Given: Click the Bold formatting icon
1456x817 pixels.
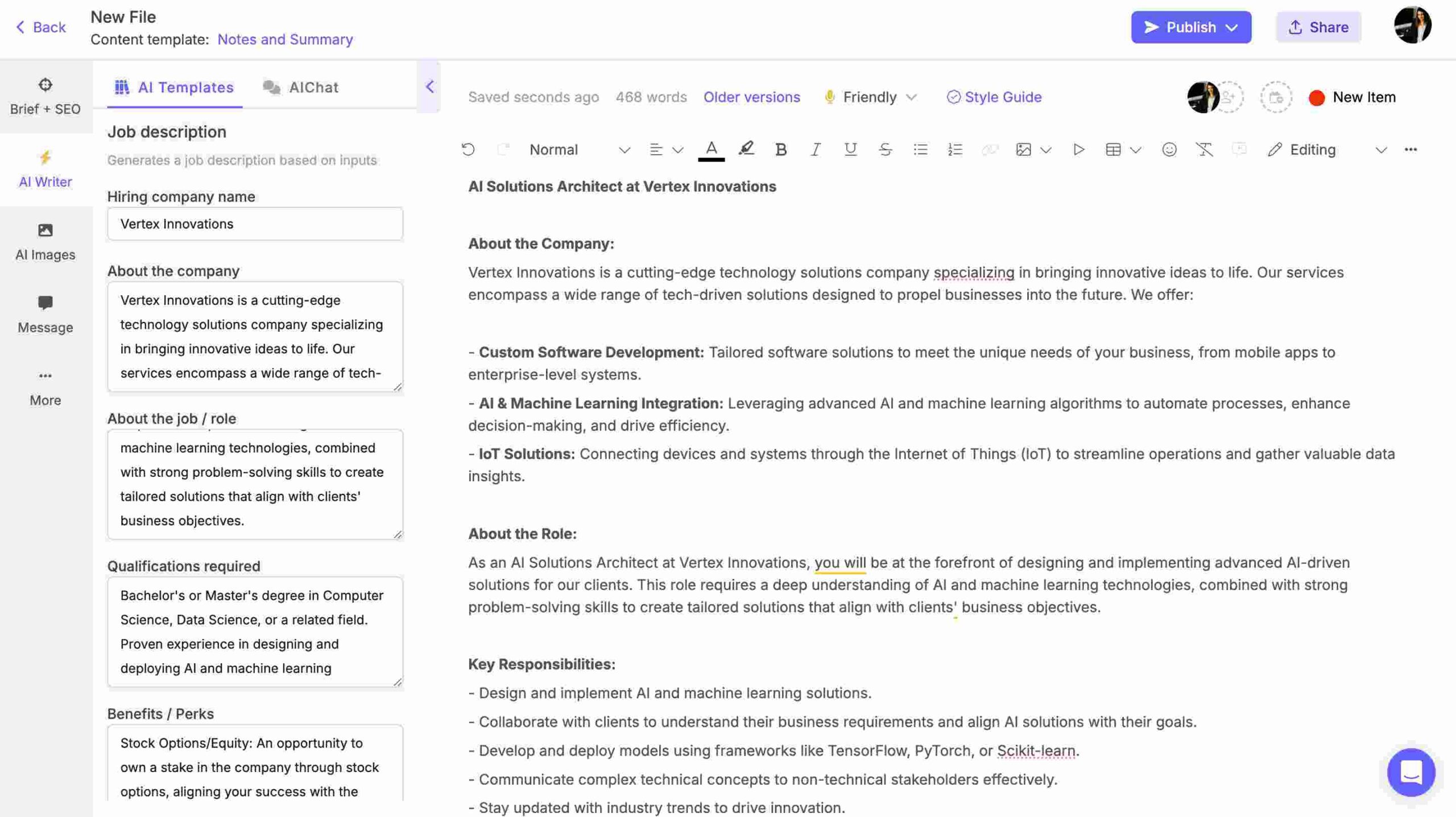Looking at the screenshot, I should click(x=779, y=150).
